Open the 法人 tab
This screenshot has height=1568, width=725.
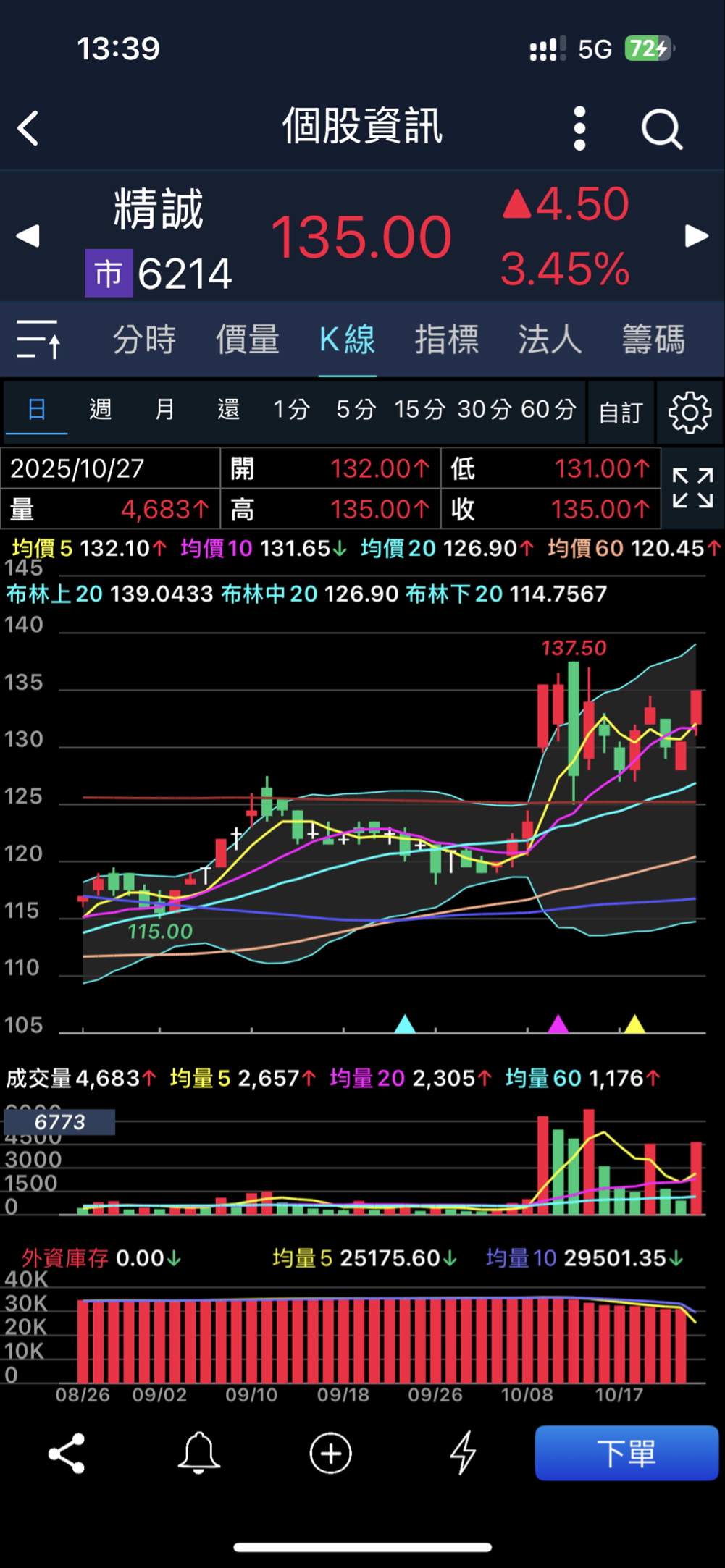pos(550,340)
